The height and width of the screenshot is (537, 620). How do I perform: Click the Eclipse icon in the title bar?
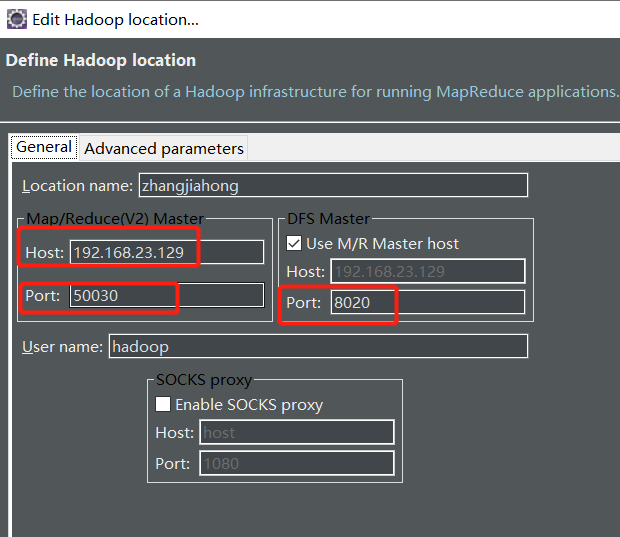17,19
